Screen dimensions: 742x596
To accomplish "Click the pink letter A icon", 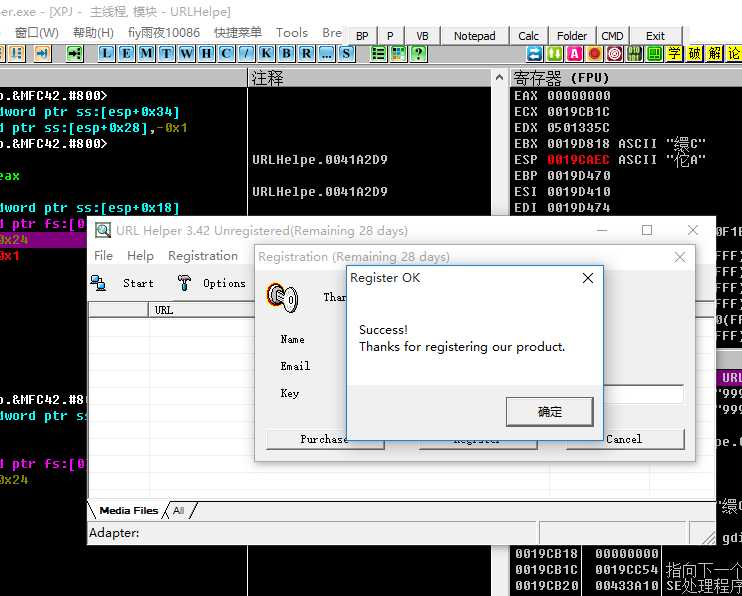I will pos(574,53).
